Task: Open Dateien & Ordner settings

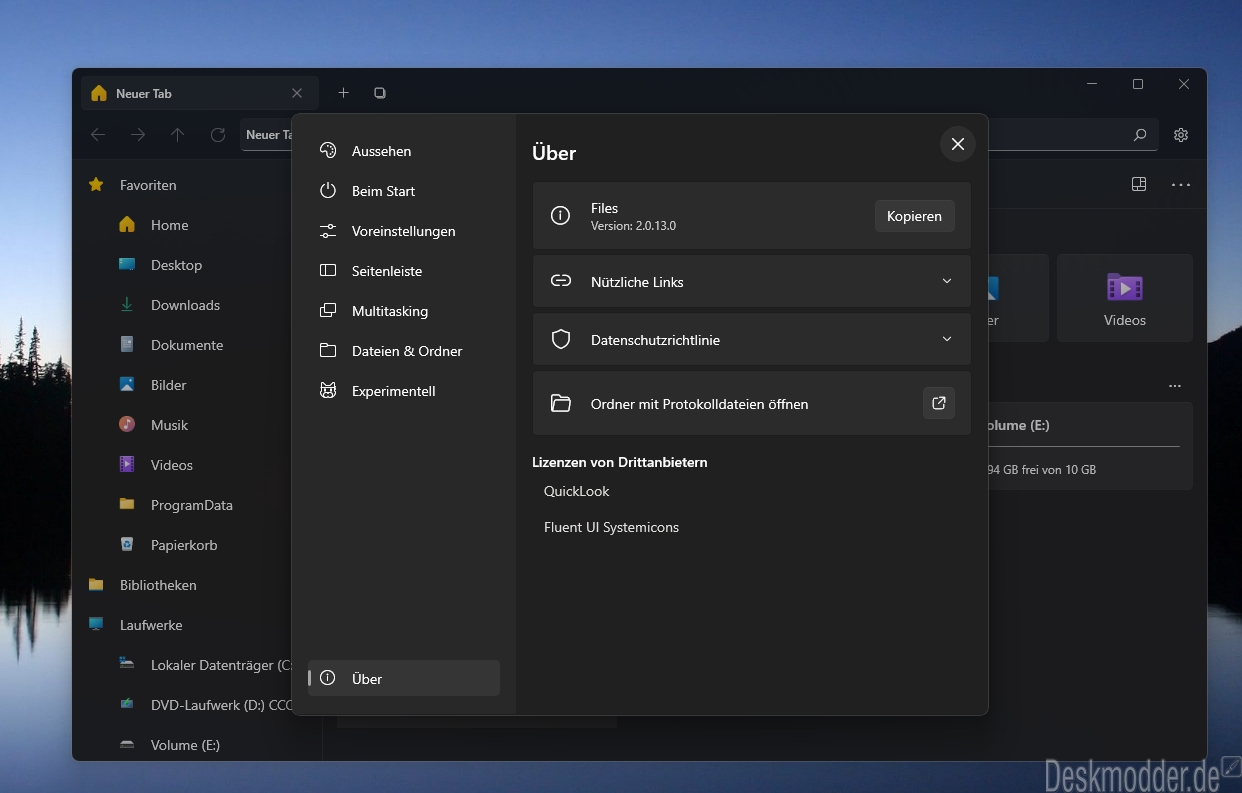Action: (x=404, y=351)
